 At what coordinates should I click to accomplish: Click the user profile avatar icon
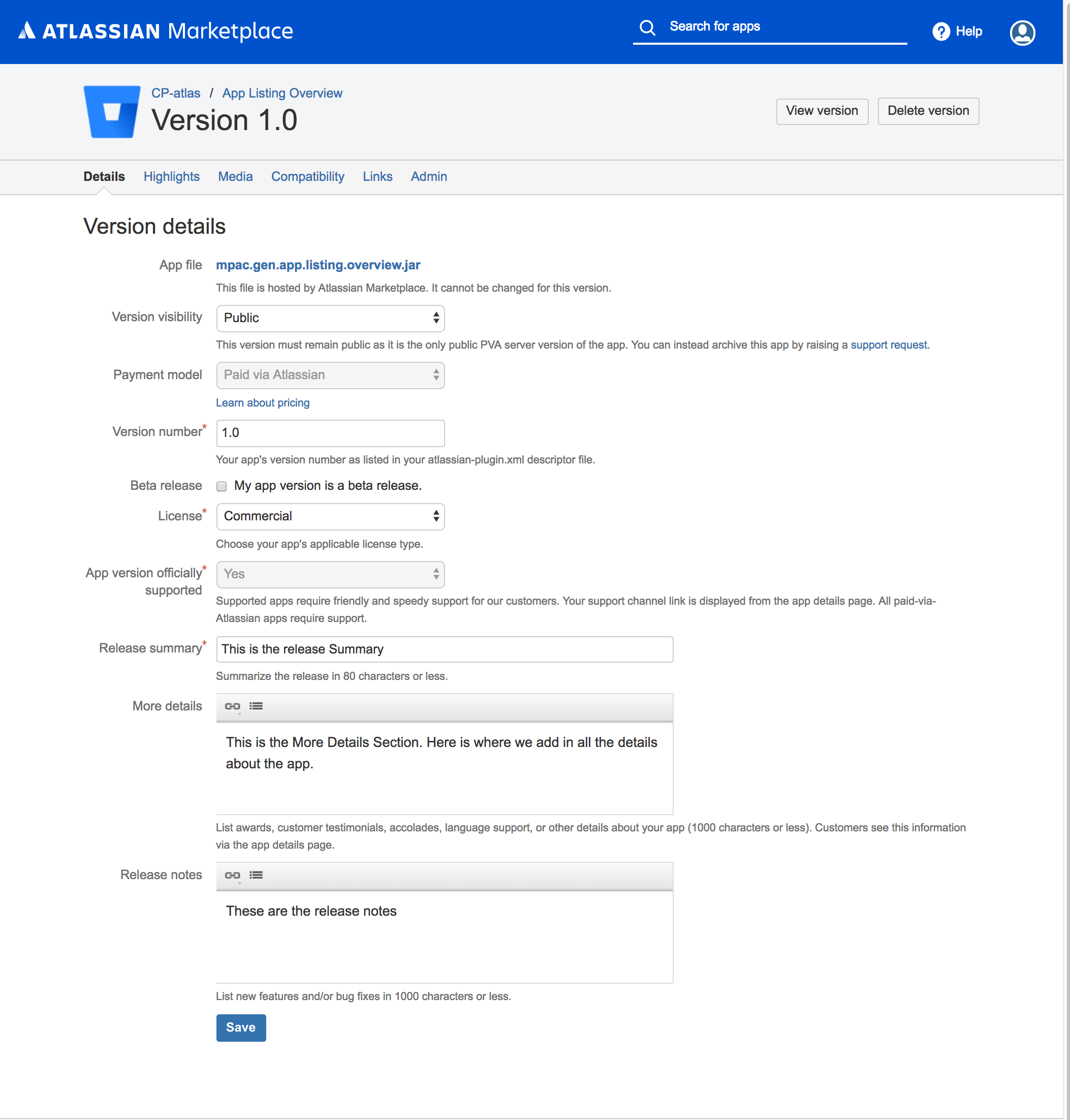pos(1022,31)
